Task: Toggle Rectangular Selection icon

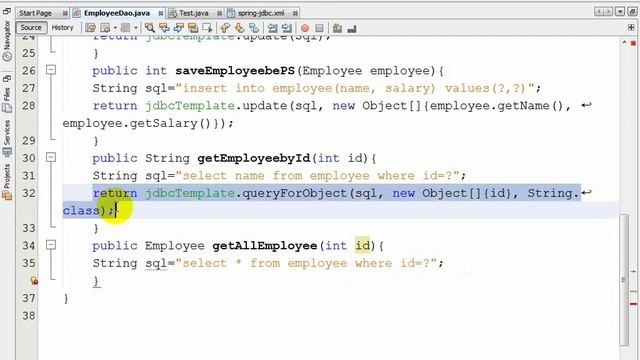Action: [207, 28]
